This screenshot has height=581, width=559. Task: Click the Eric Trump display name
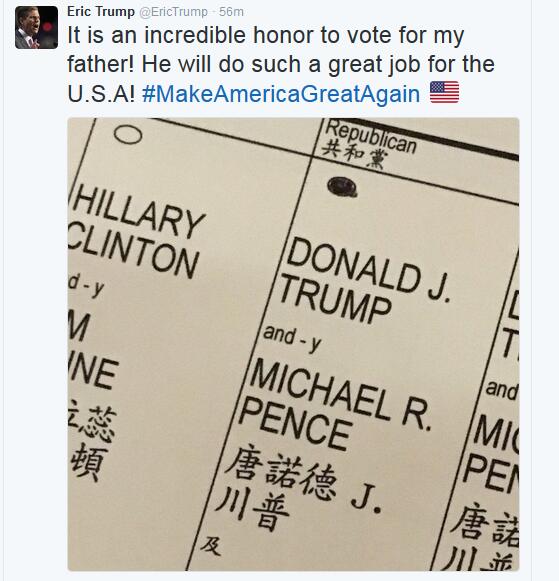pos(101,11)
